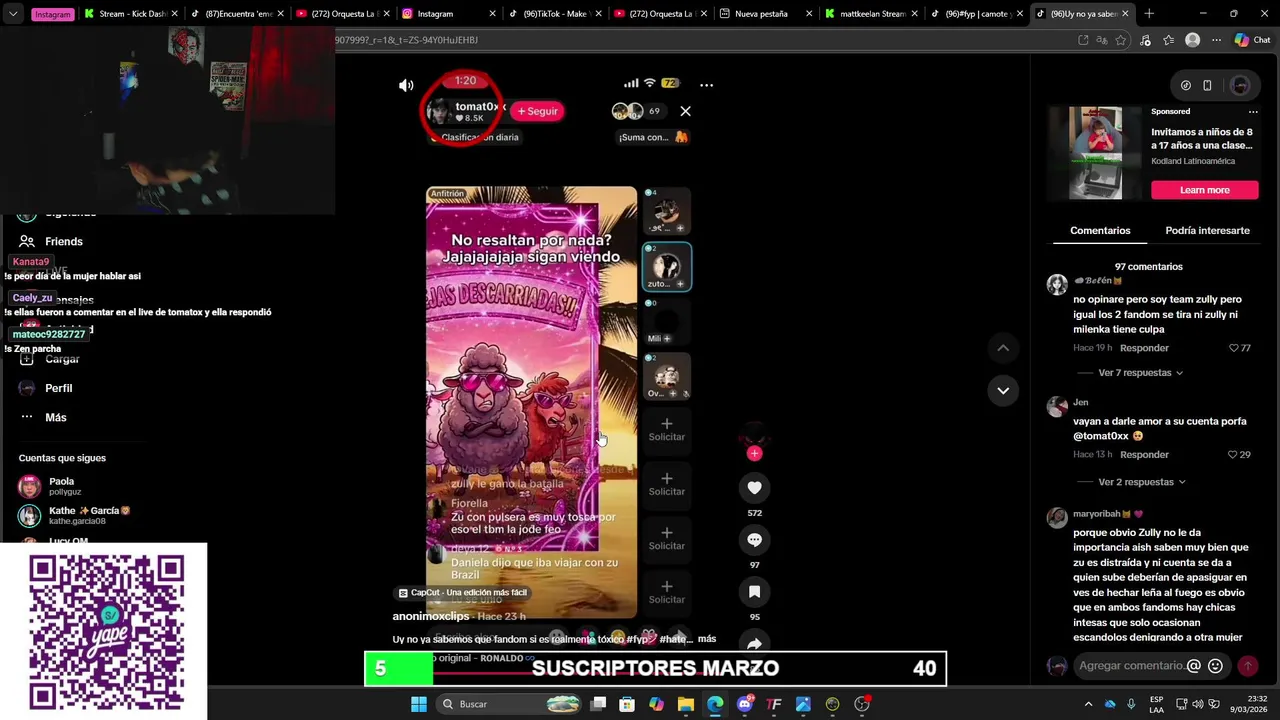The height and width of the screenshot is (720, 1280).
Task: Open Microsoft Edge from the taskbar
Action: 715,704
